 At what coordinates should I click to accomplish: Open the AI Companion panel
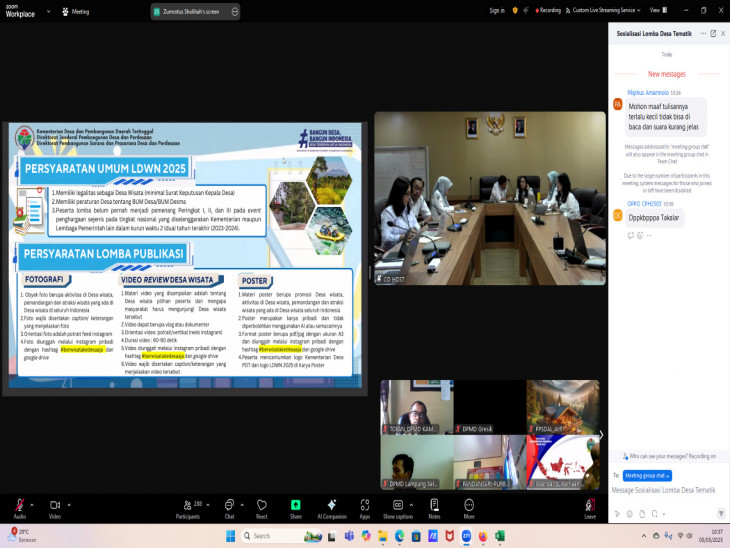coord(331,508)
